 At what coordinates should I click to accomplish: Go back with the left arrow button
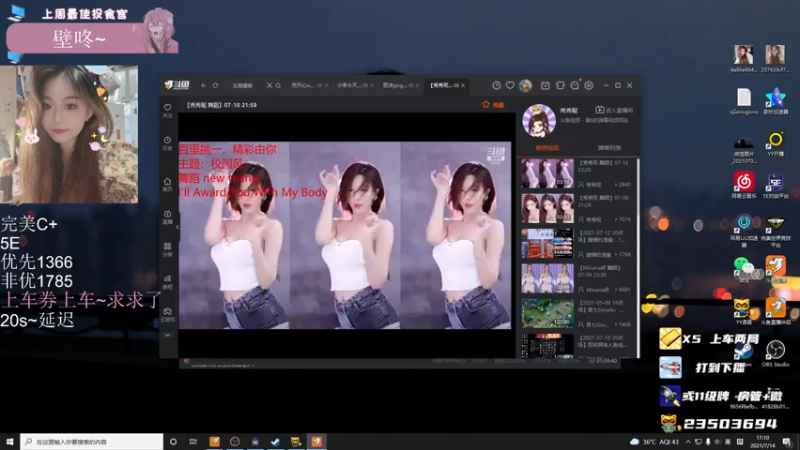(x=204, y=85)
